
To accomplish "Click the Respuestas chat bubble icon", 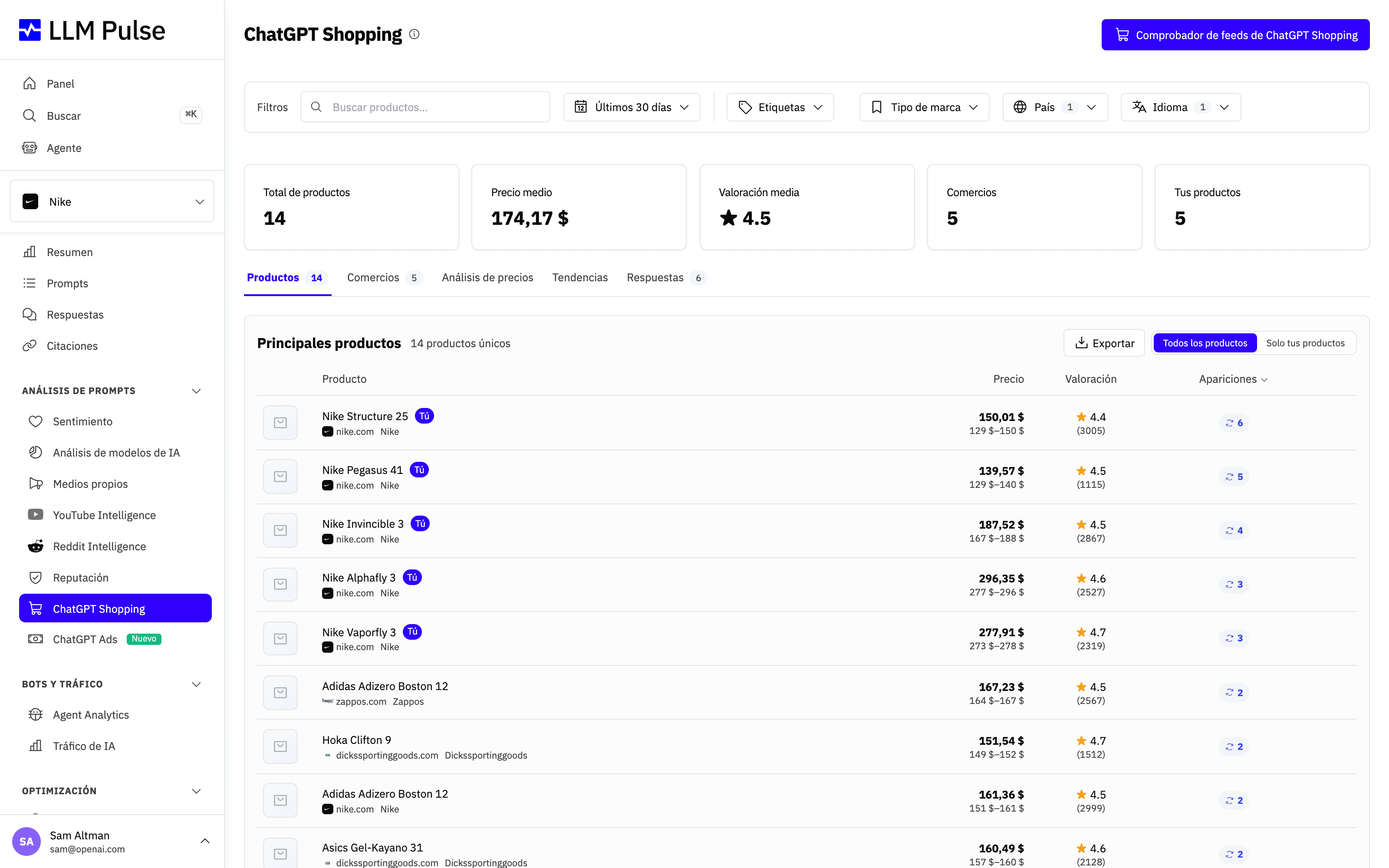I will tap(30, 314).
